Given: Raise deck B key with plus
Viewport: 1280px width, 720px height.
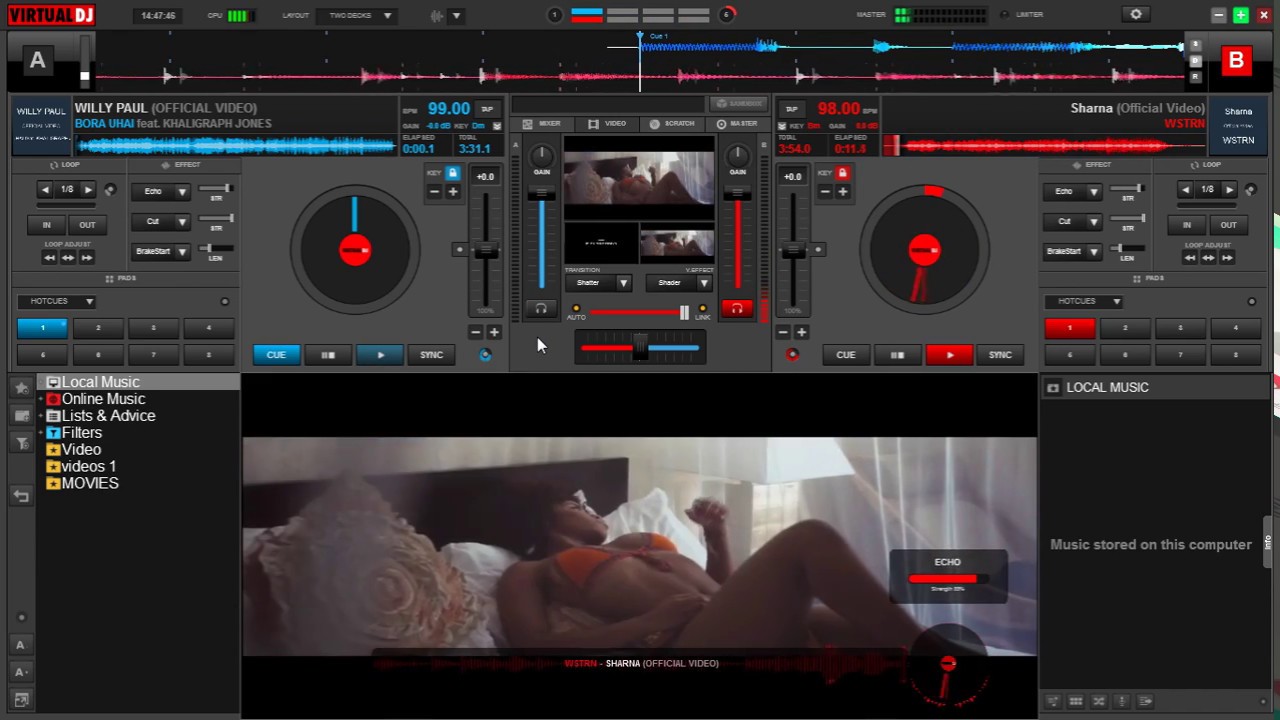Looking at the screenshot, I should click(x=842, y=191).
